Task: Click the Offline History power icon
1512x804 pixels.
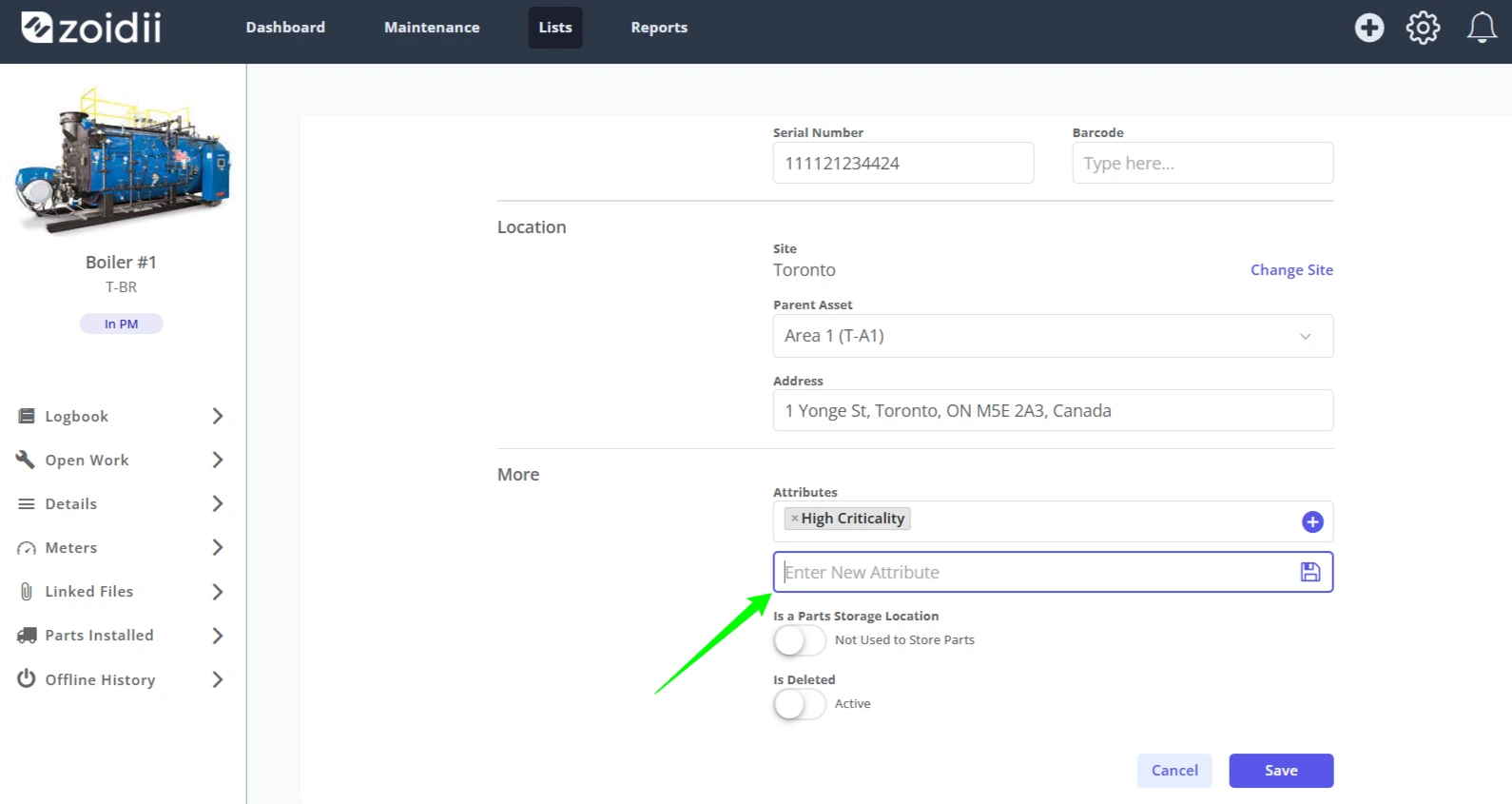Action: tap(27, 678)
